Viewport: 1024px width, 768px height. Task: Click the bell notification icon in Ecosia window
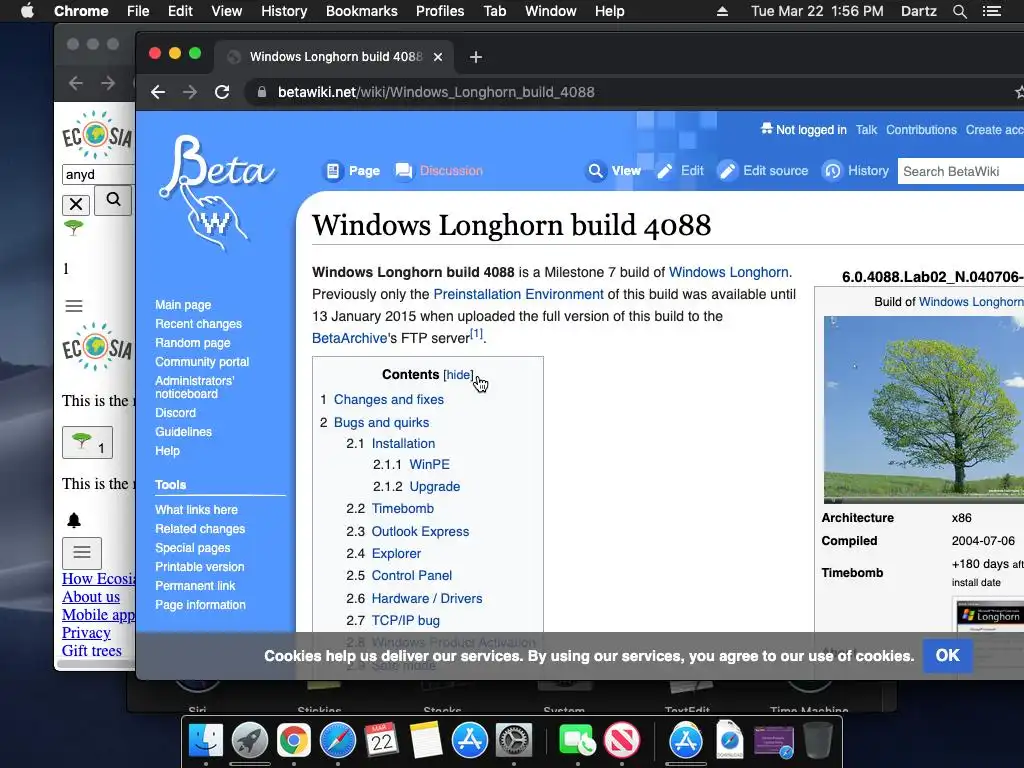tap(74, 520)
